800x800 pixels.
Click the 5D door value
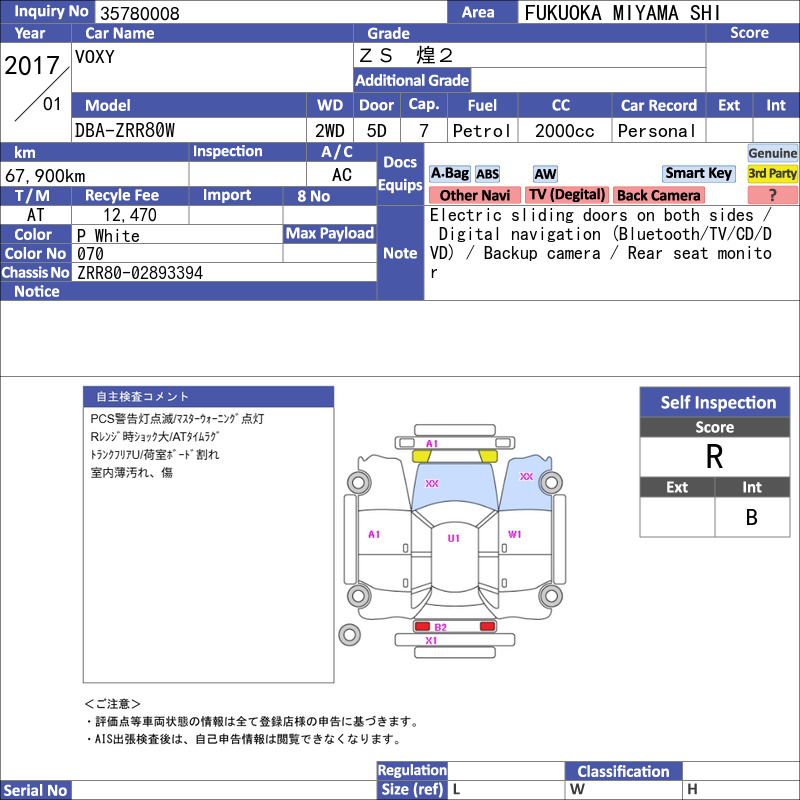pos(377,131)
